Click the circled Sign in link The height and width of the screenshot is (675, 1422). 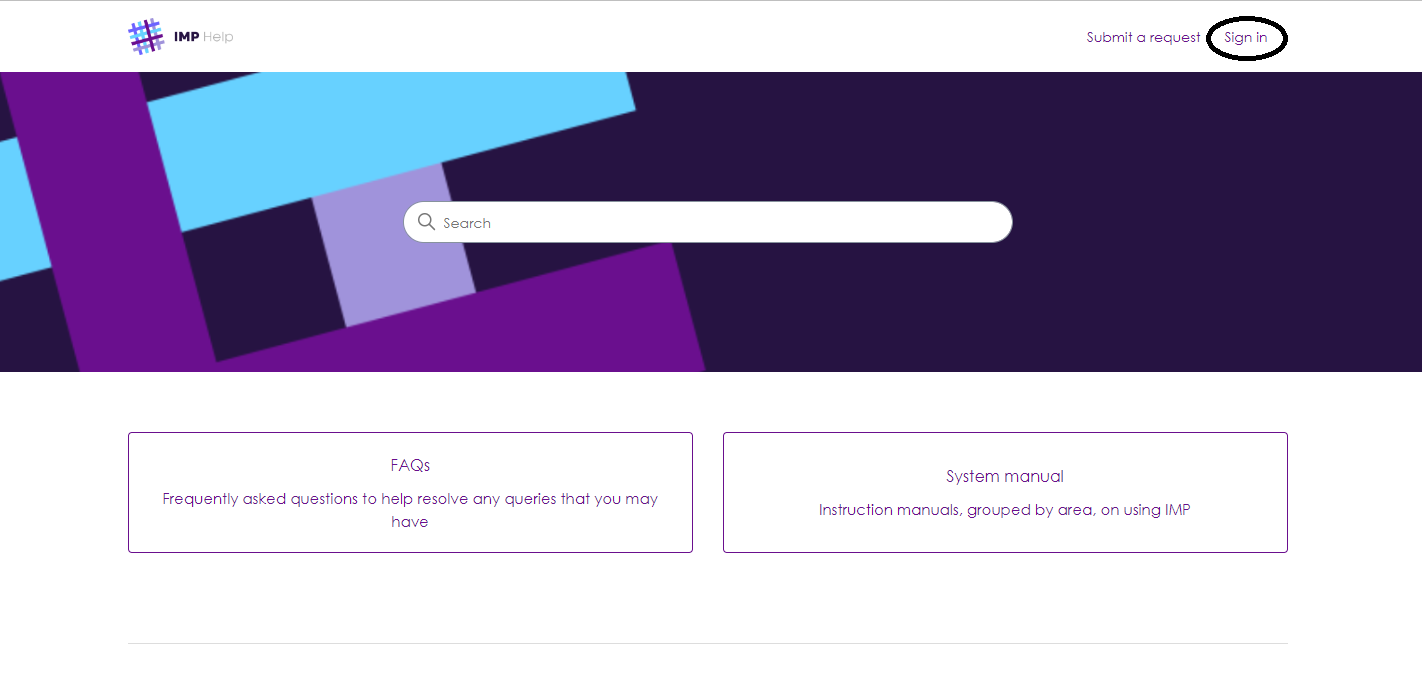click(1246, 37)
